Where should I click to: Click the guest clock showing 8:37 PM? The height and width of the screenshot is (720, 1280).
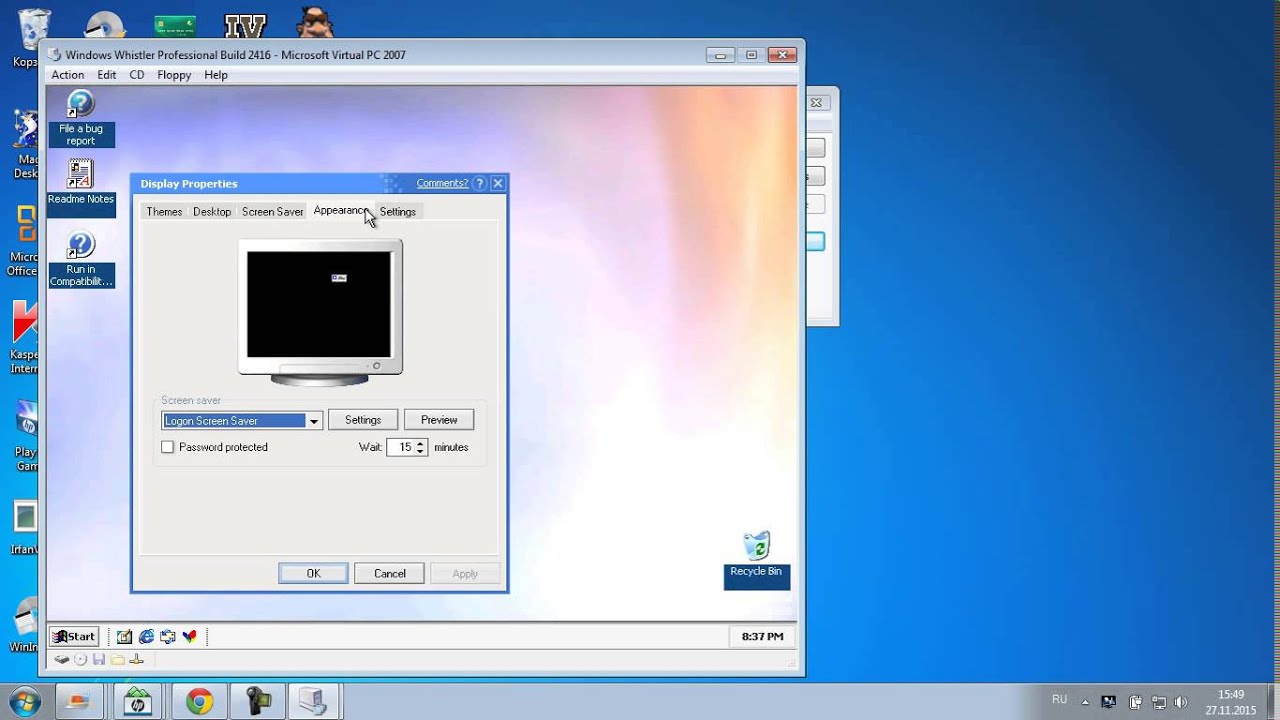763,636
